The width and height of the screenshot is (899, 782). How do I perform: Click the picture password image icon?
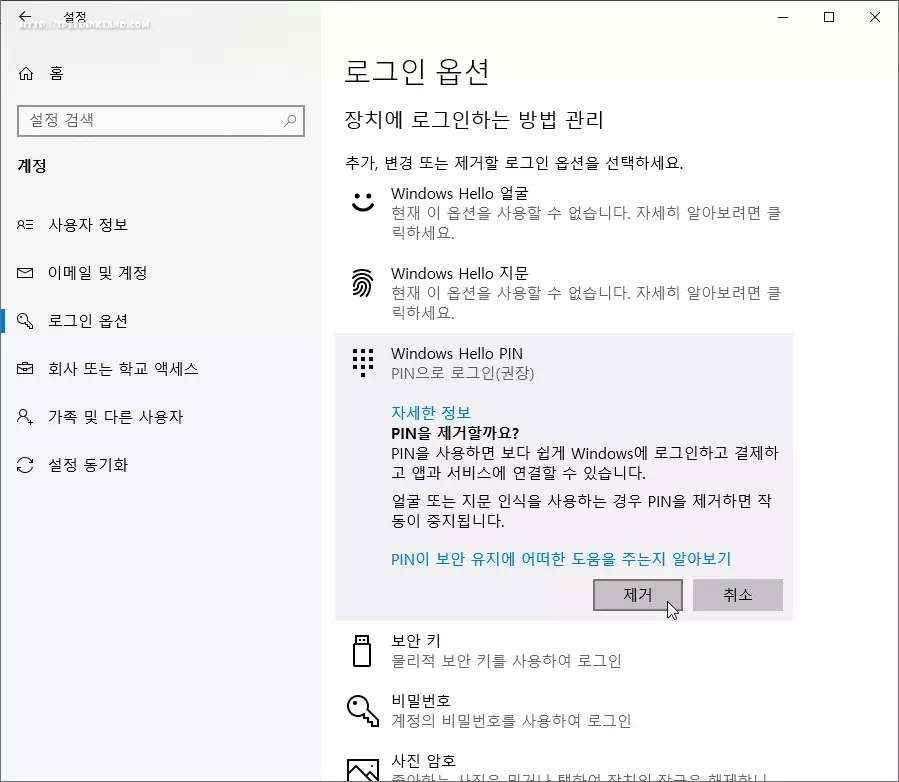pyautogui.click(x=363, y=770)
